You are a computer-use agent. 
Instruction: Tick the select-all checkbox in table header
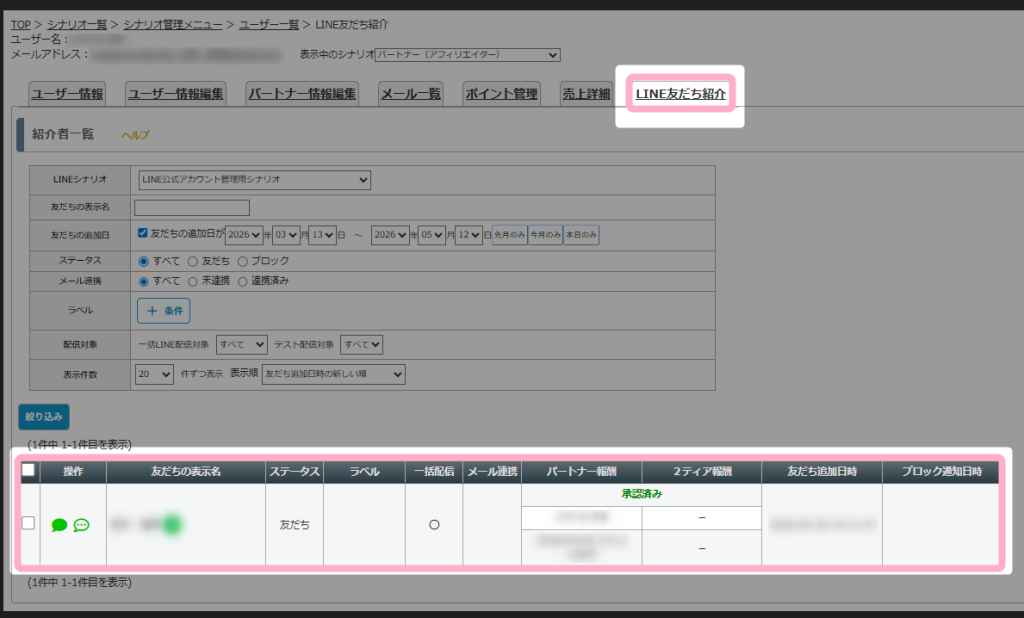(x=28, y=470)
